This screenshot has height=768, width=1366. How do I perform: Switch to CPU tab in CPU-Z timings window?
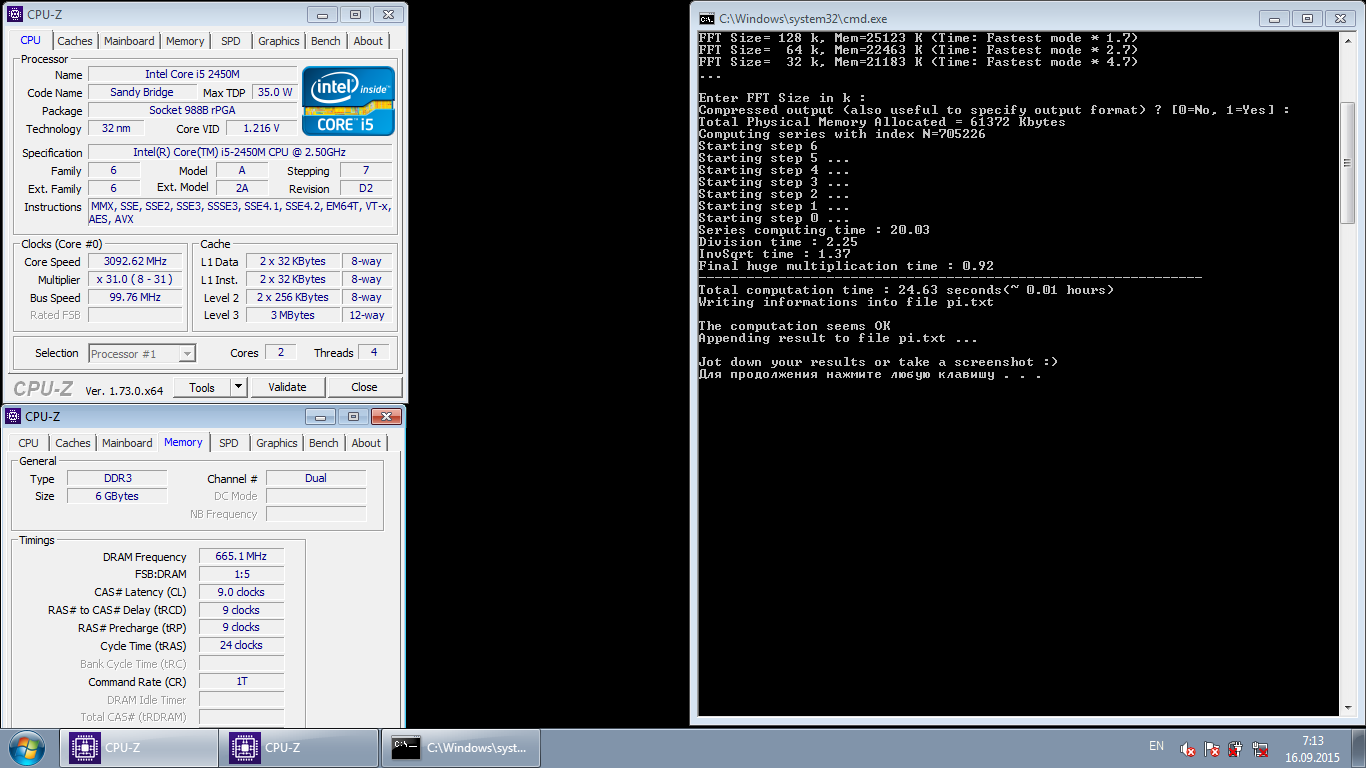[29, 443]
